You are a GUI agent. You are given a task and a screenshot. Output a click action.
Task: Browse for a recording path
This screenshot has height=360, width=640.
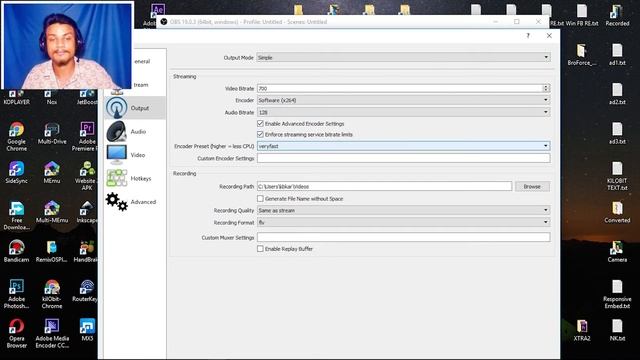pyautogui.click(x=532, y=187)
